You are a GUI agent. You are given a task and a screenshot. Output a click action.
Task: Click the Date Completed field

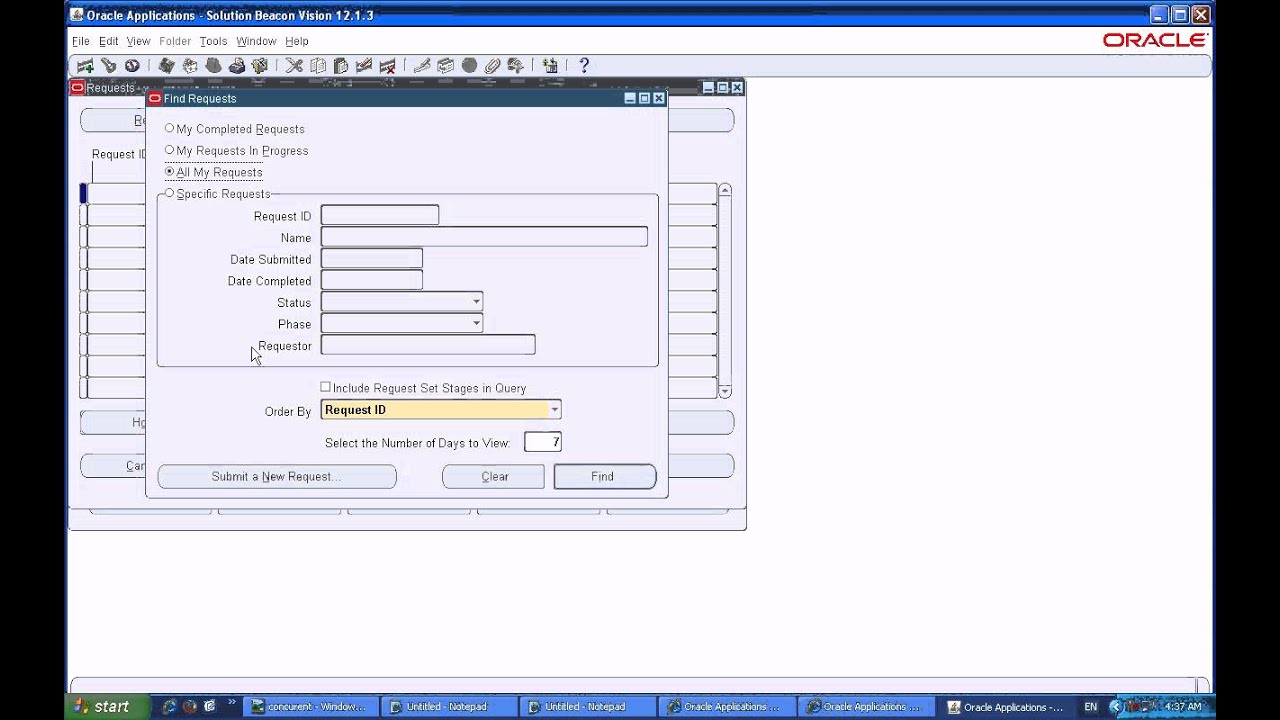coord(372,281)
